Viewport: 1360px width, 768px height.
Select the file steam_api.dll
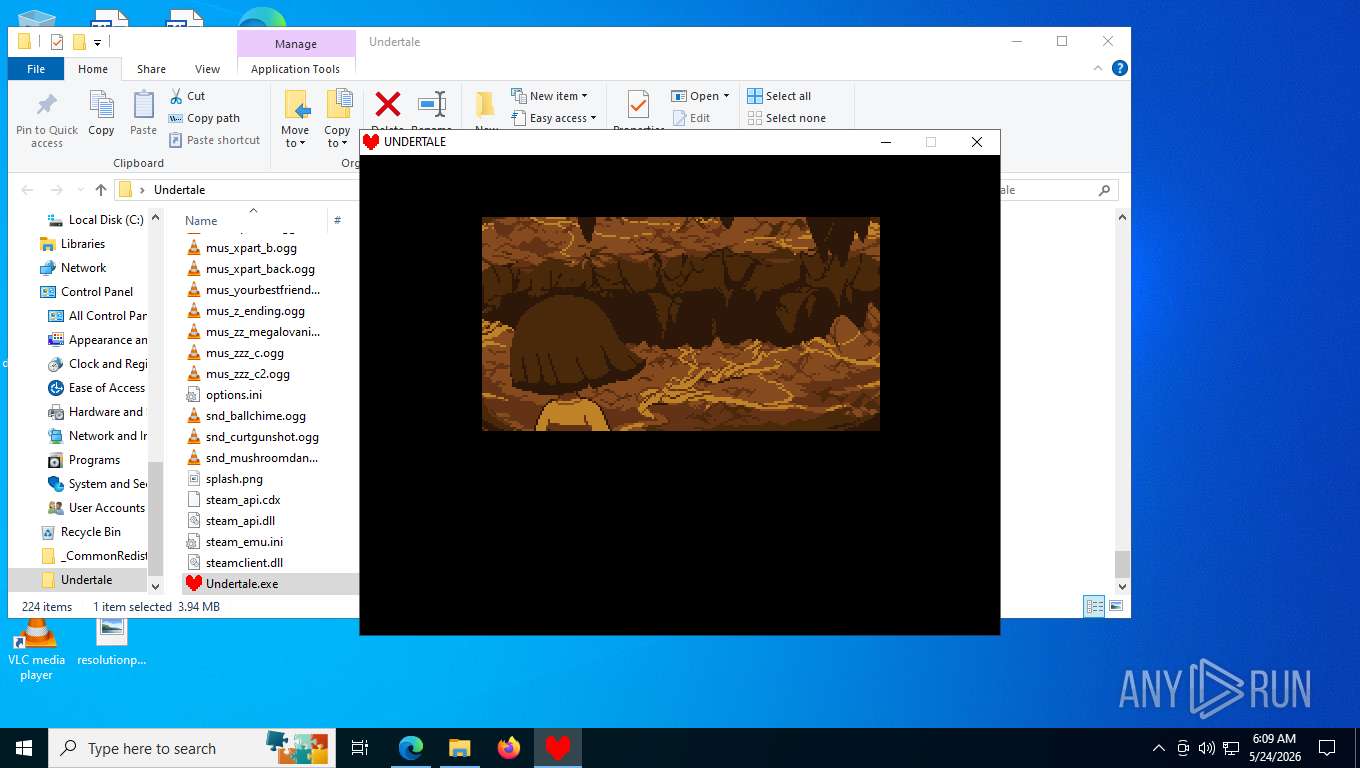point(230,521)
